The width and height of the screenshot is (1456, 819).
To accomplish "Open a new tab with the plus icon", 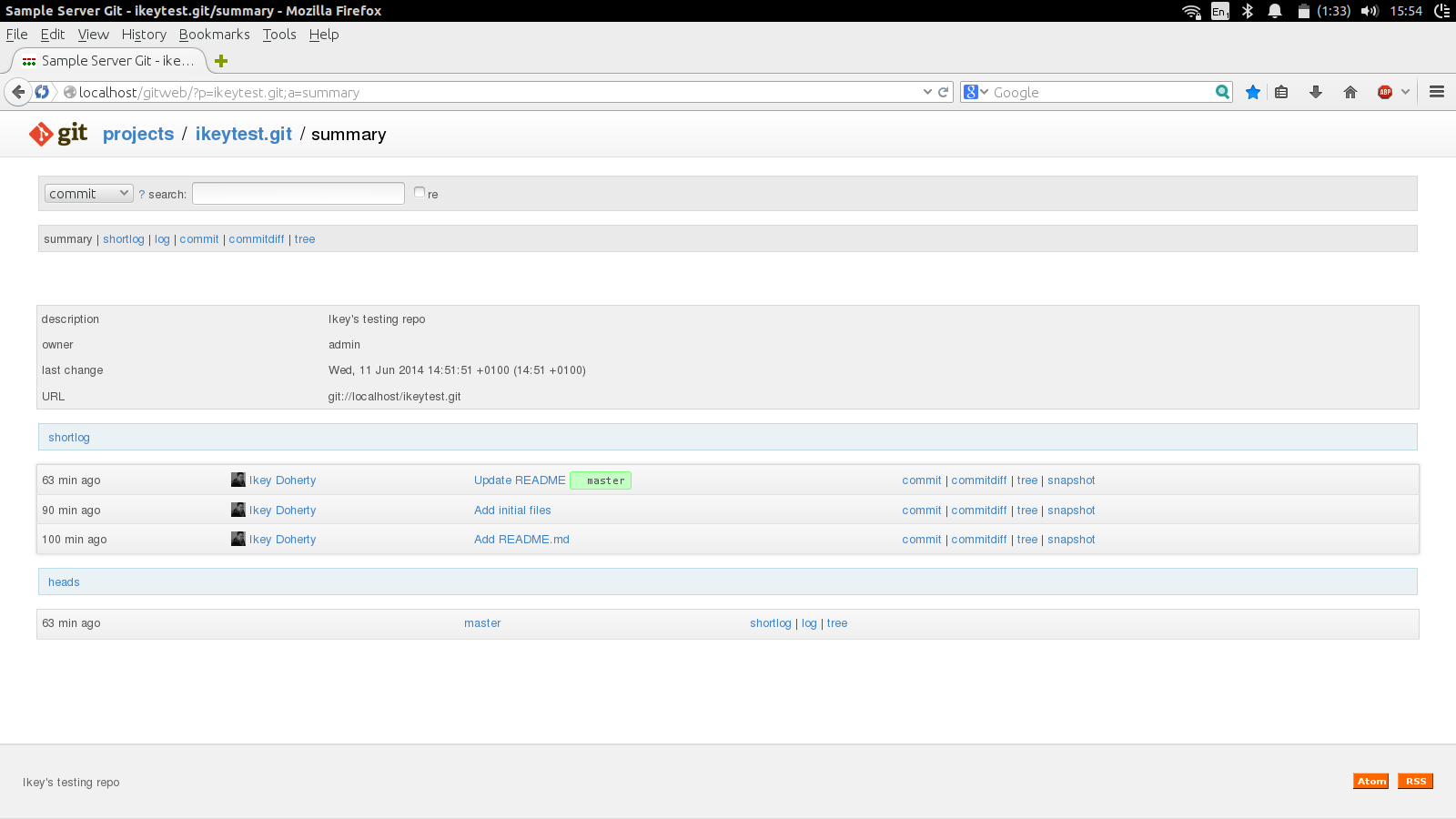I will click(221, 61).
